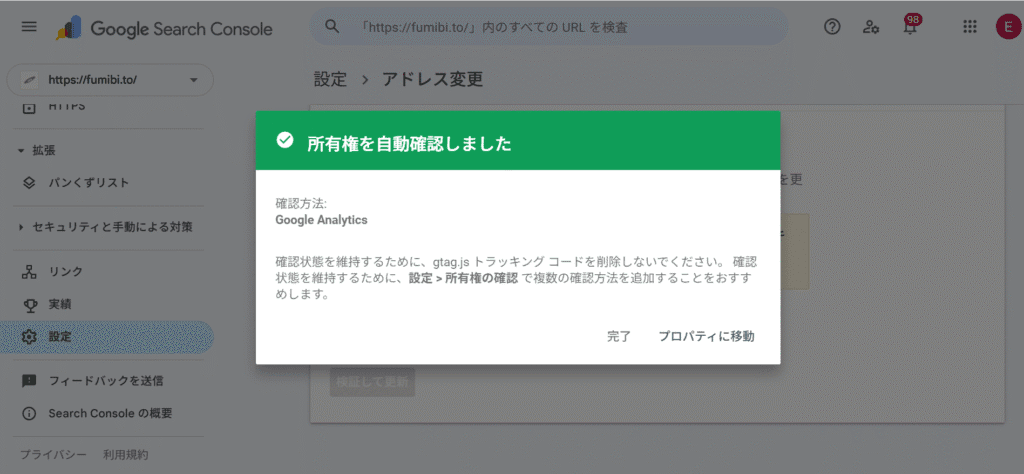Open the Google apps grid

[x=970, y=27]
